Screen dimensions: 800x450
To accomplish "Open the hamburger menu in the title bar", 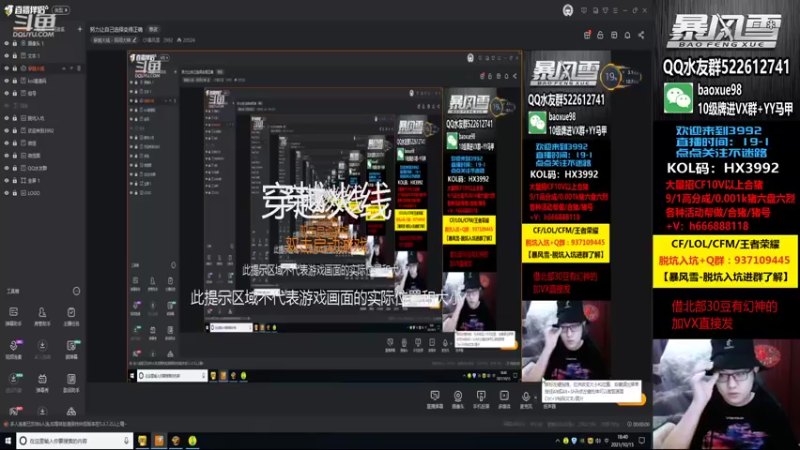I will coord(615,10).
